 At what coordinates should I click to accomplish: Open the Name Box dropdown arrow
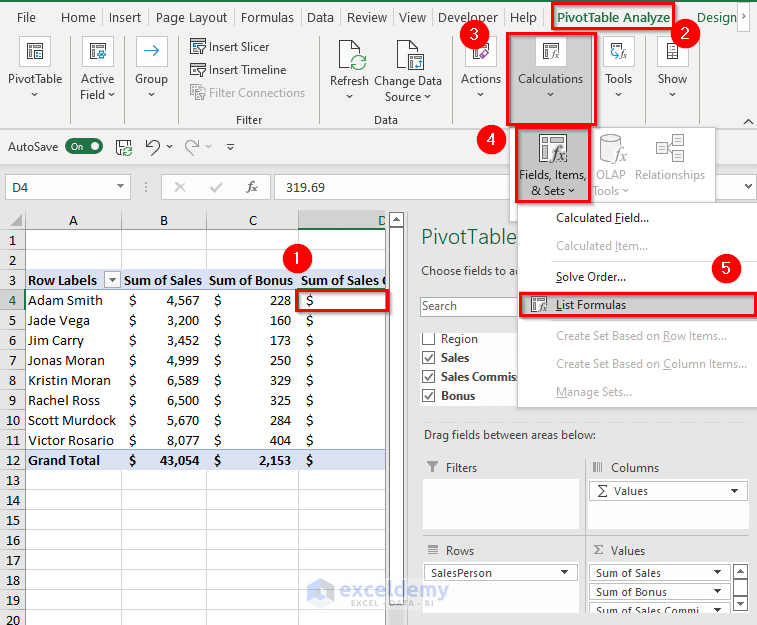pyautogui.click(x=120, y=187)
